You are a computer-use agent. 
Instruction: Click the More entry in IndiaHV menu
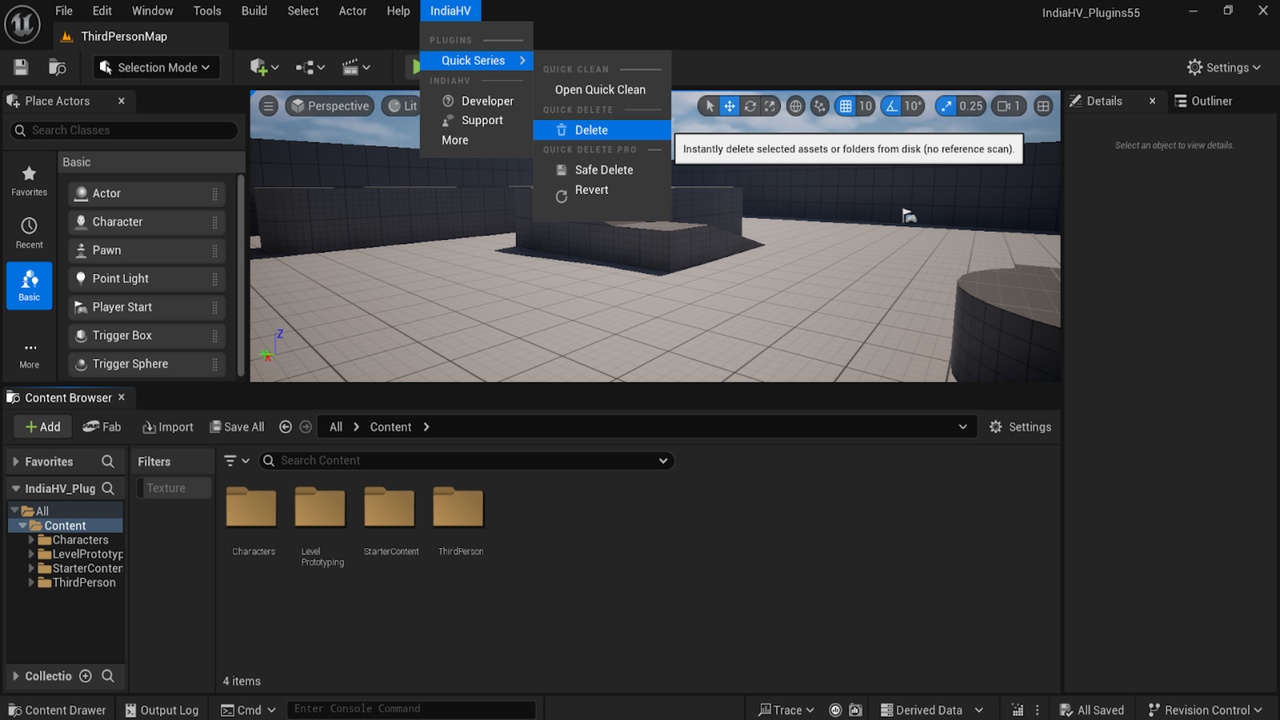[x=476, y=140]
